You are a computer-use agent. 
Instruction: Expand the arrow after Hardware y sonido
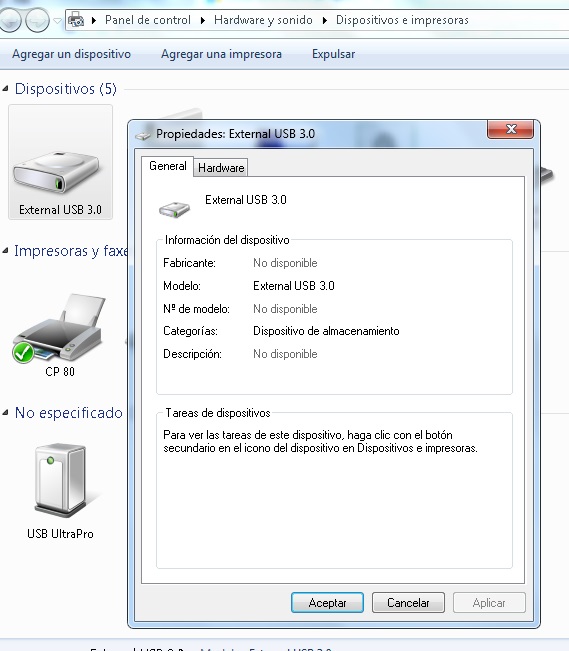coord(325,20)
